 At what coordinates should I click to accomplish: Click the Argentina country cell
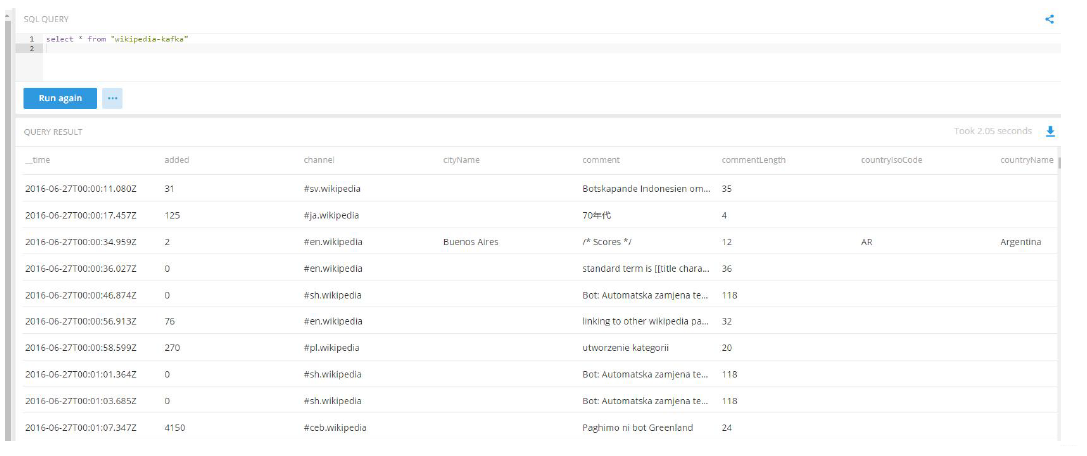(1020, 242)
